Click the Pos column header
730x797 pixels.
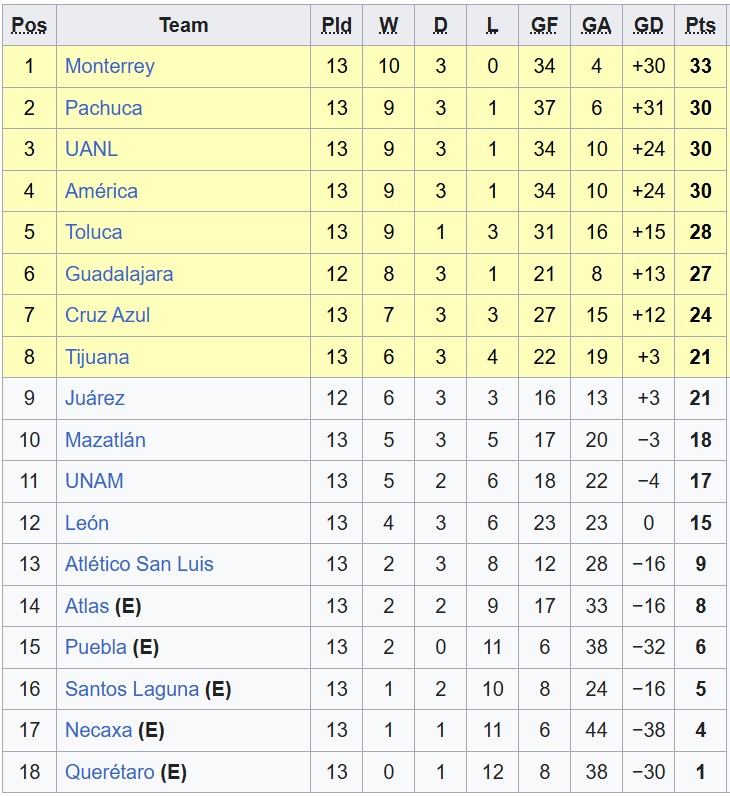point(29,25)
